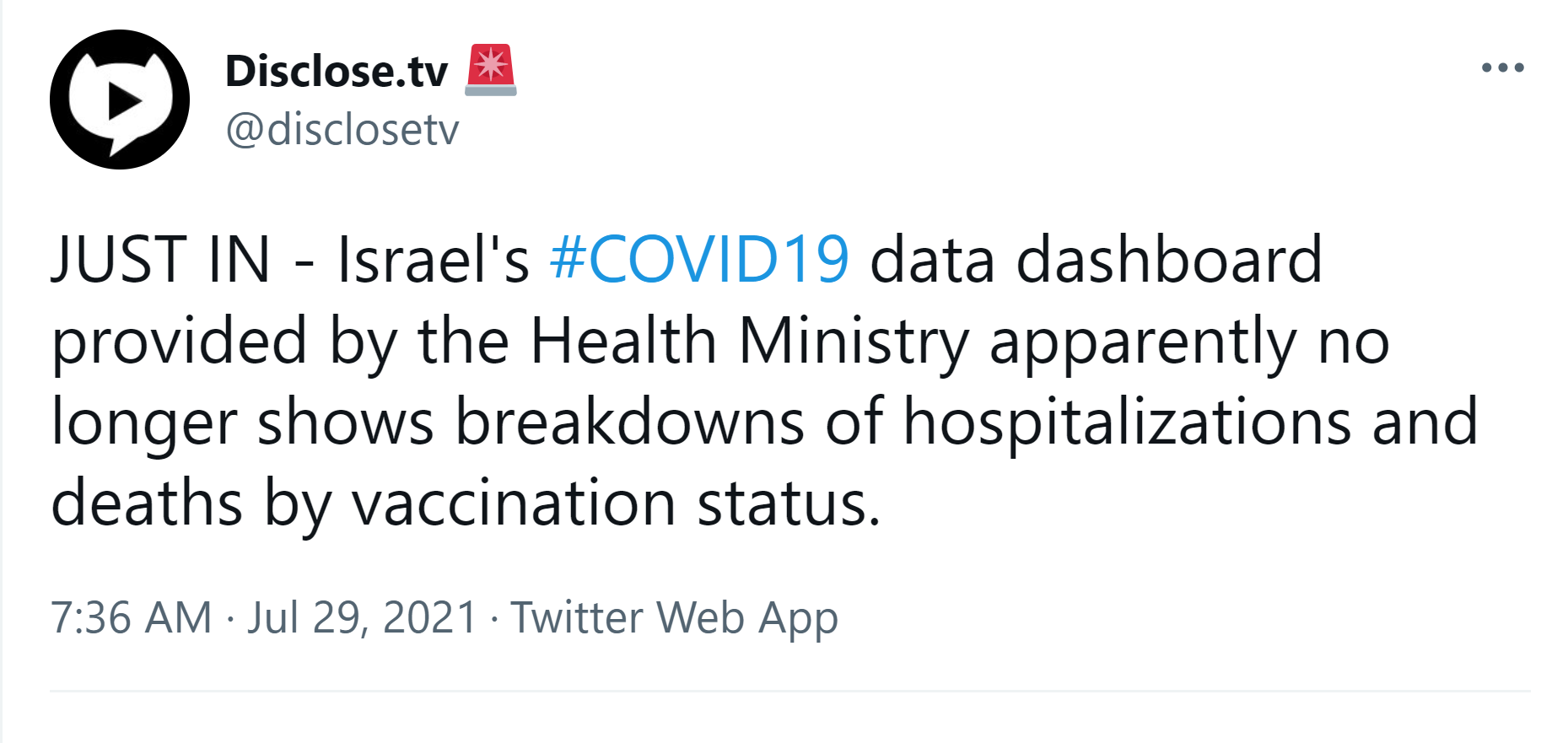Viewport: 1568px width, 743px height.
Task: Open the Twitter Web App source link
Action: coord(674,617)
